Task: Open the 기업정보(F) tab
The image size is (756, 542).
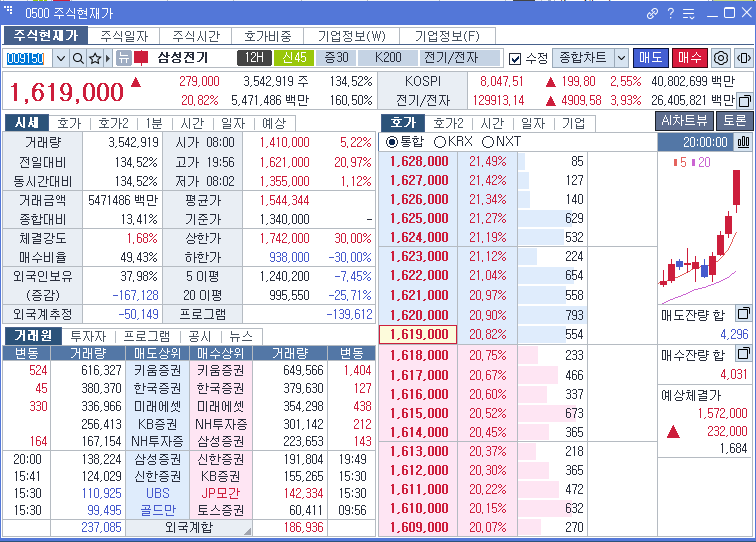Action: pos(447,36)
